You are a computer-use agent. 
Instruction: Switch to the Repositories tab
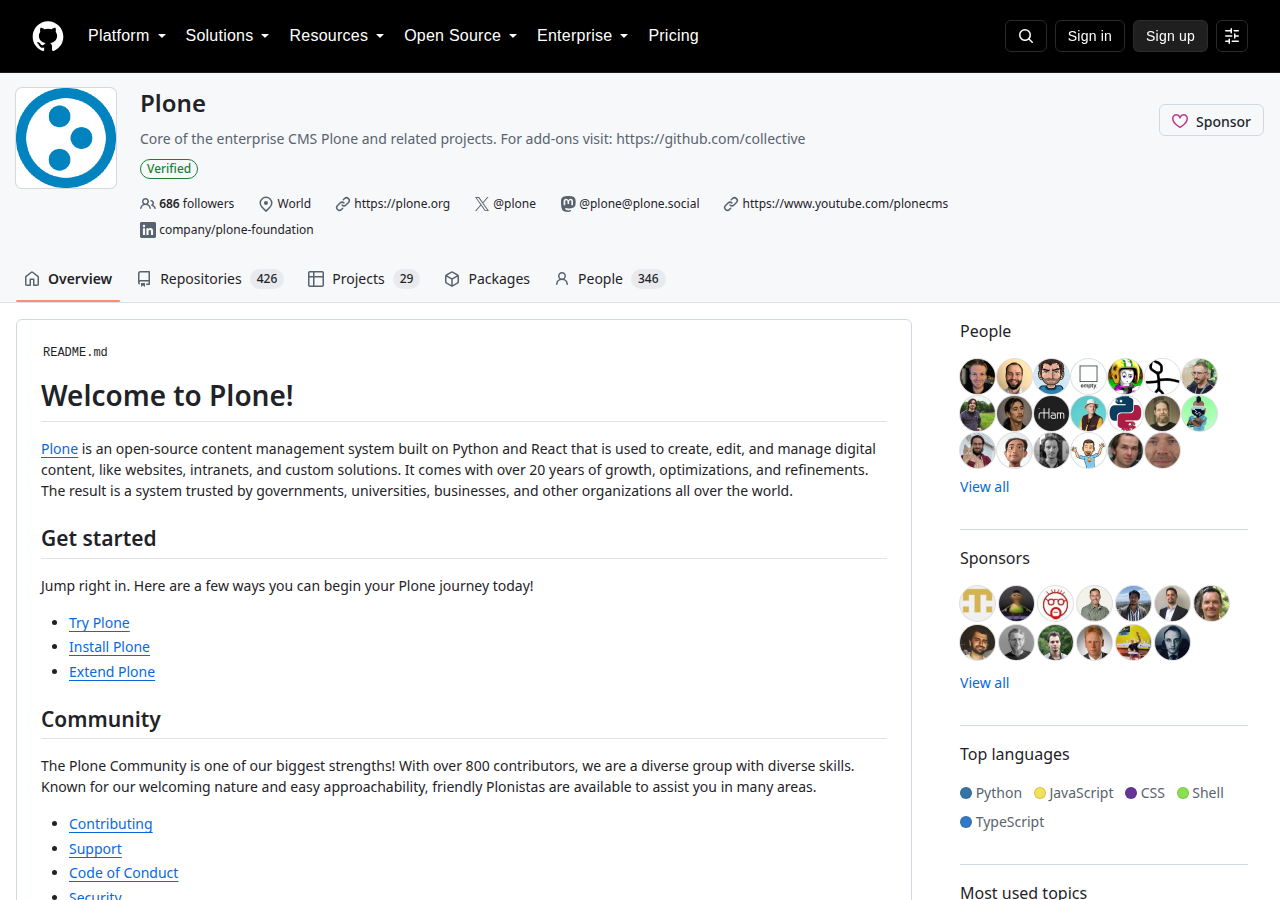210,279
